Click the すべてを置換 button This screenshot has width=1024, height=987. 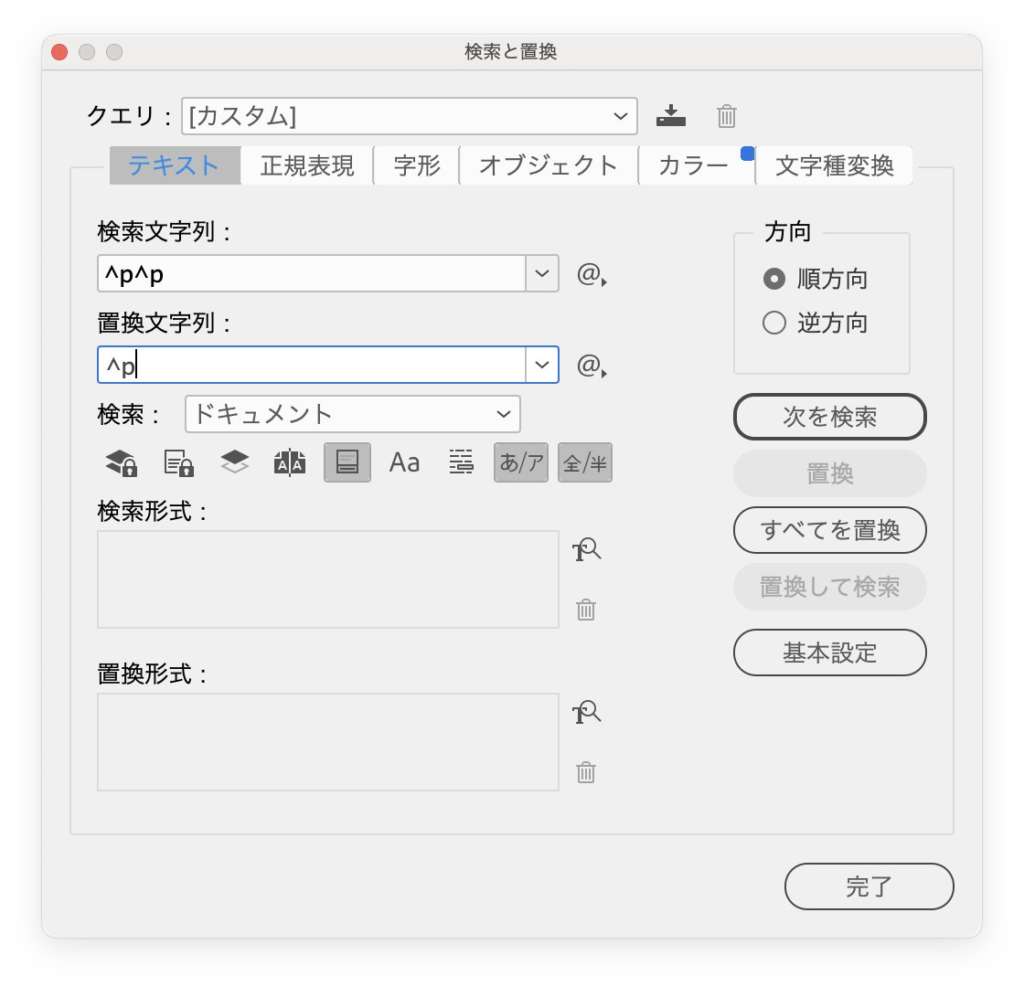click(829, 530)
